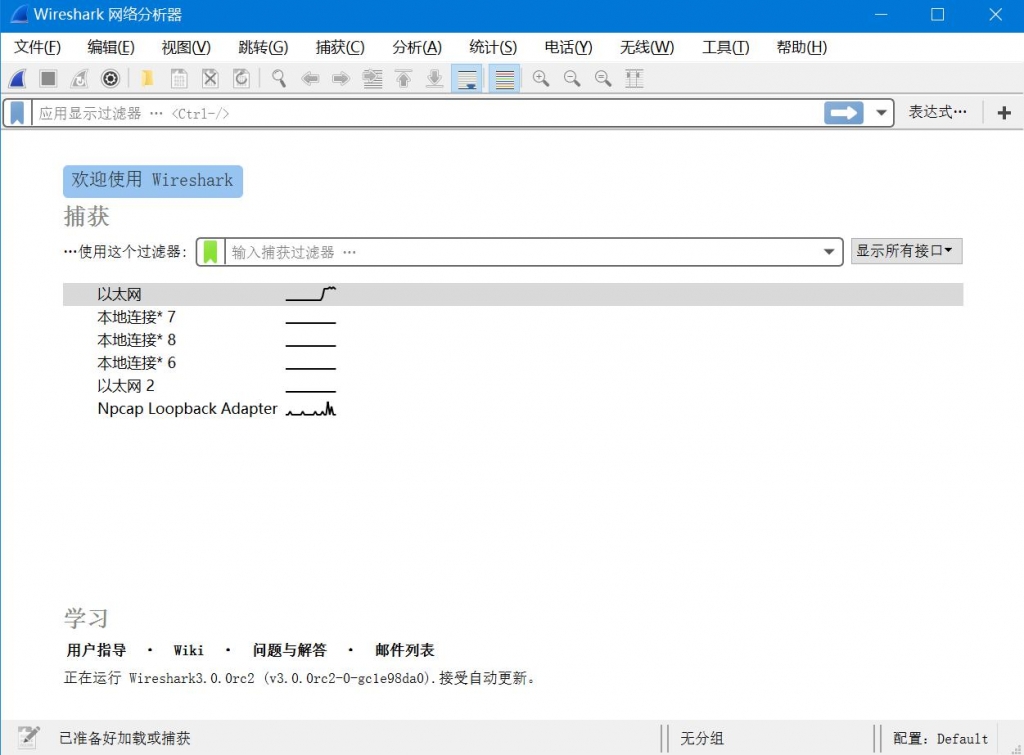This screenshot has height=755, width=1024.
Task: Open the 文件(F) menu
Action: [37, 47]
